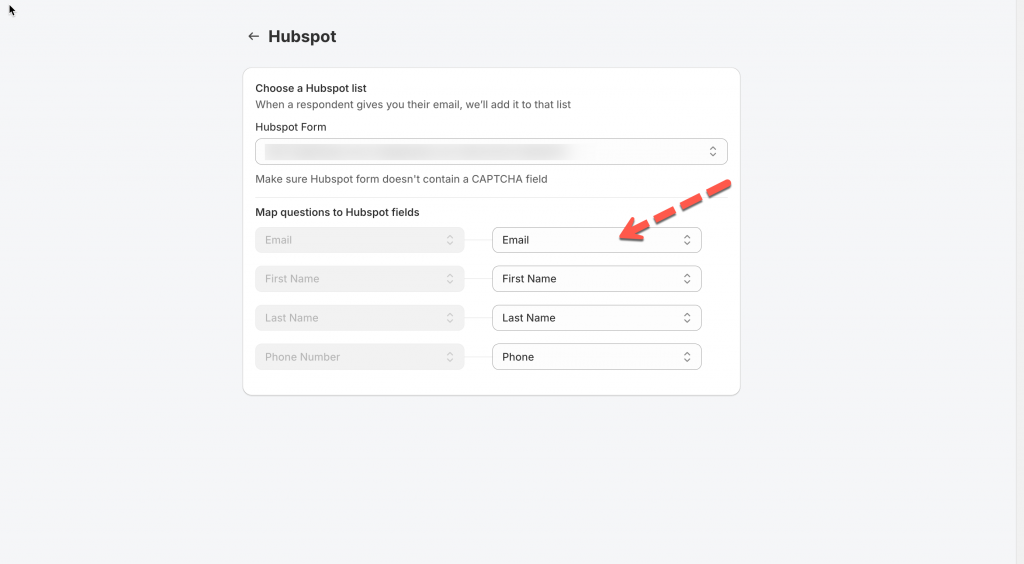Click chevron arrows on greyed First Name box

450,279
